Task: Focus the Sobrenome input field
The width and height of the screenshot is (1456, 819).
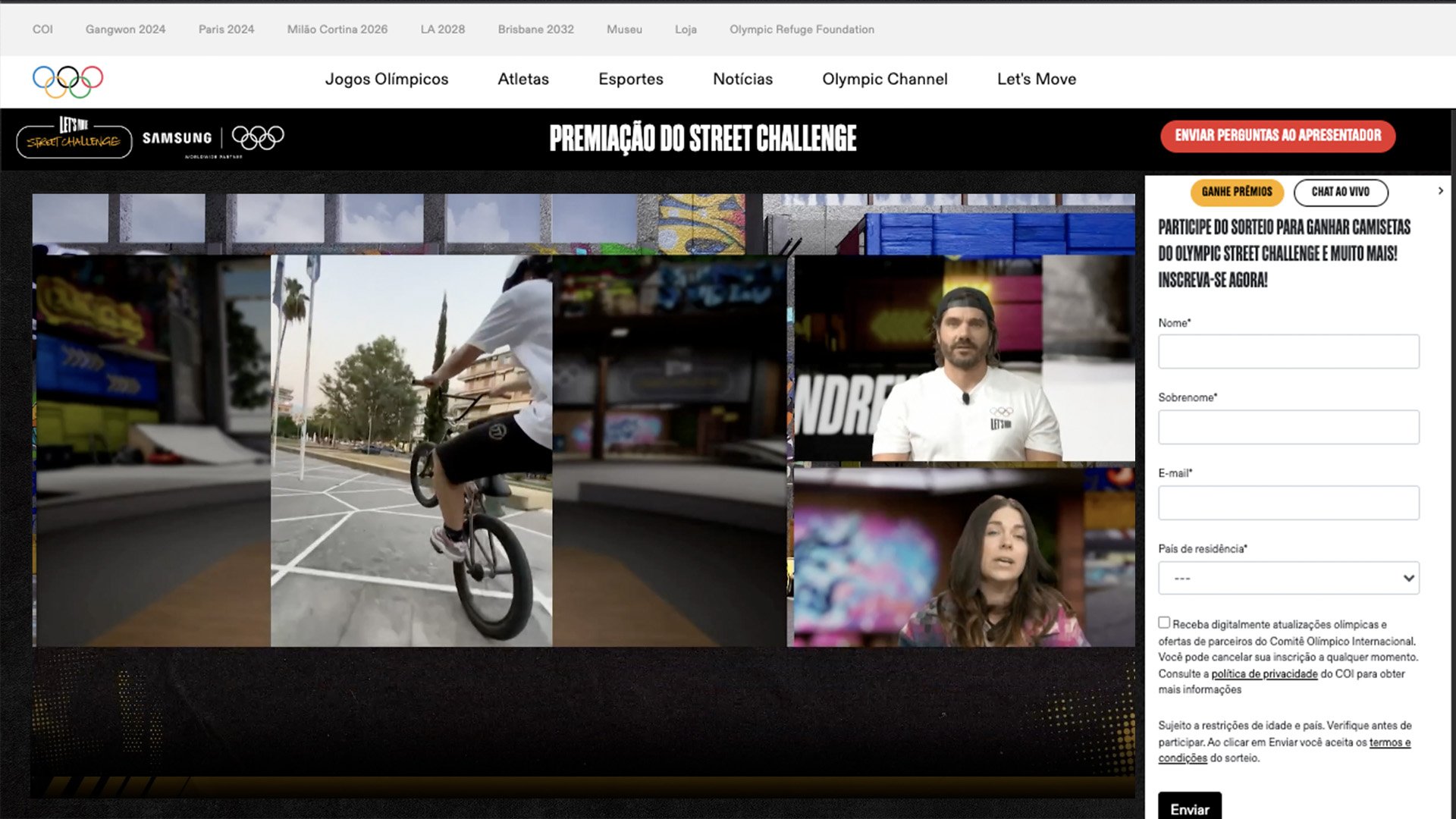Action: click(1288, 427)
